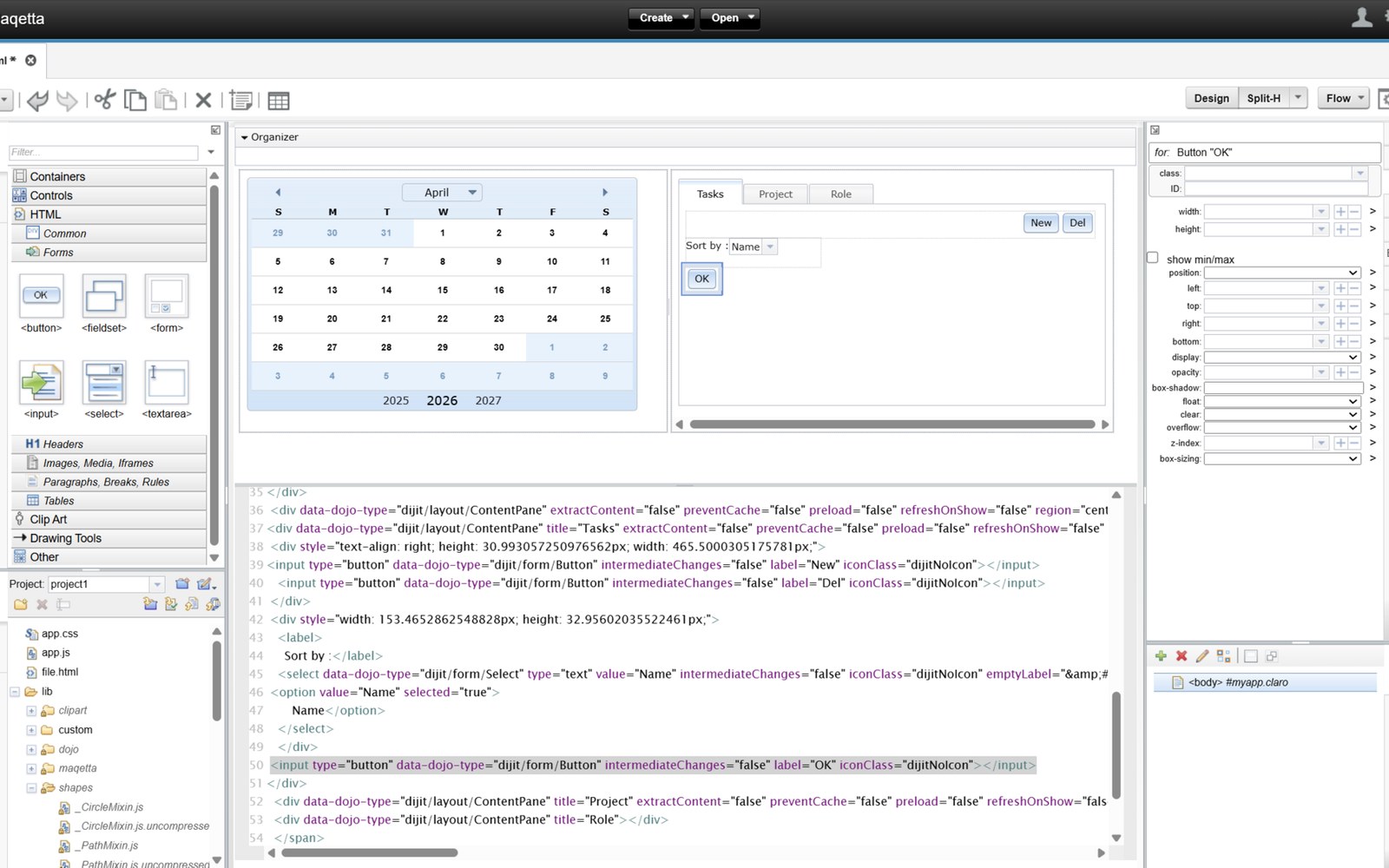Open the Create dropdown menu
This screenshot has height=868, width=1389.
pyautogui.click(x=661, y=17)
